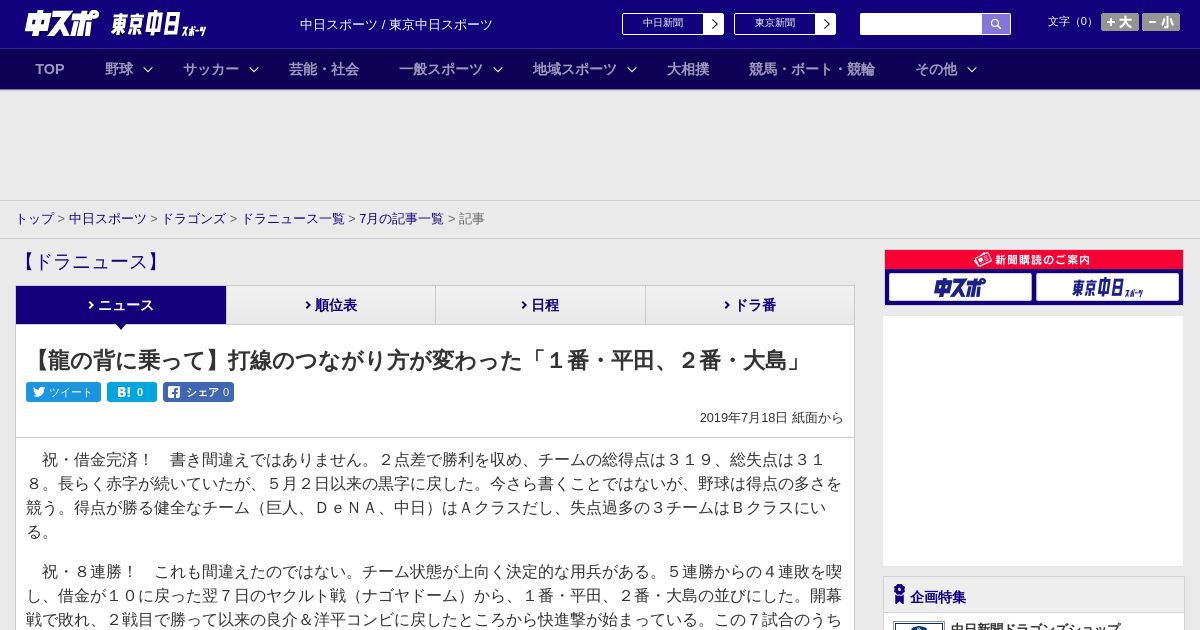Viewport: 1200px width, 630px height.
Task: Expand the 地域スポーツ dropdown chevron
Action: (632, 69)
